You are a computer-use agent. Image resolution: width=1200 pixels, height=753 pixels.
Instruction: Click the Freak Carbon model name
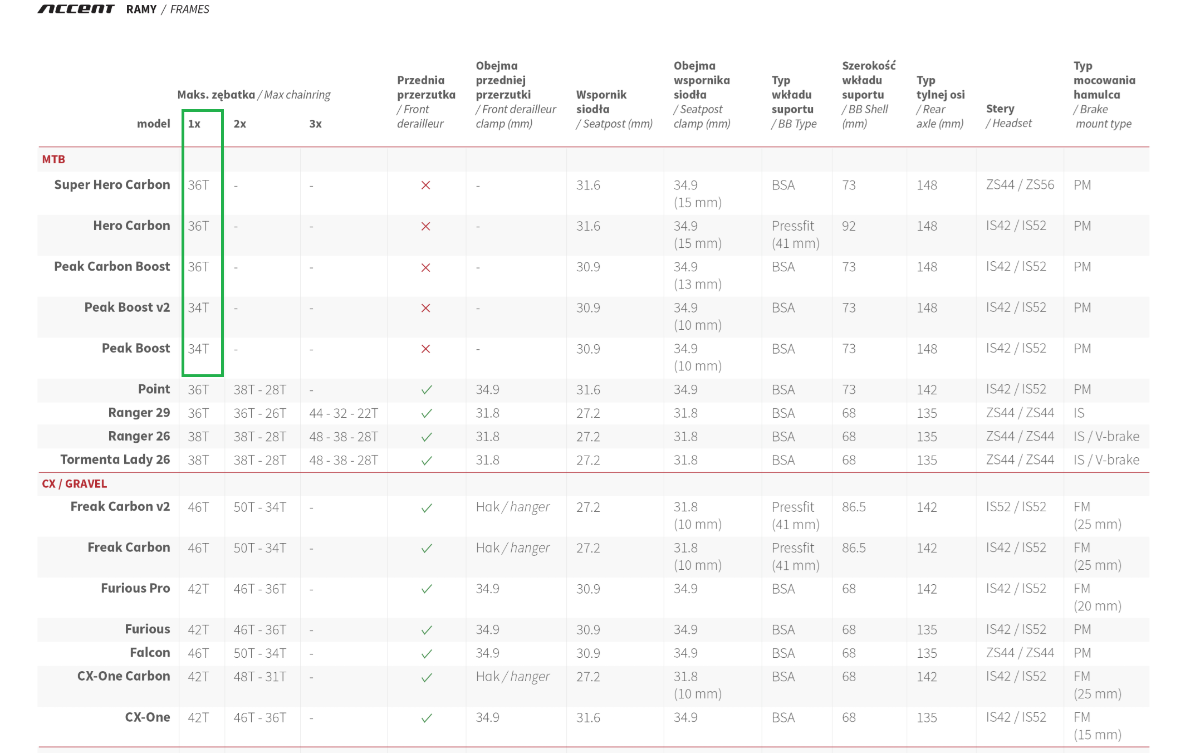pyautogui.click(x=129, y=548)
